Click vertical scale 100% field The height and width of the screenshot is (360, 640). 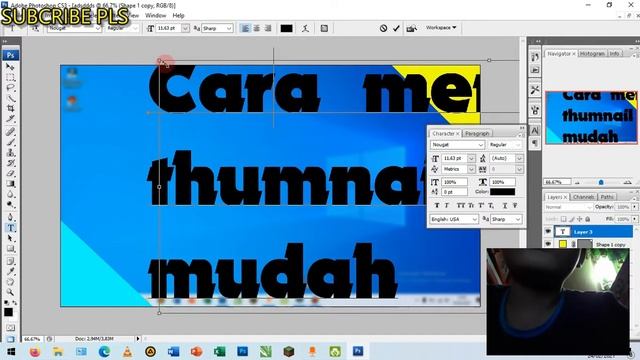(454, 182)
